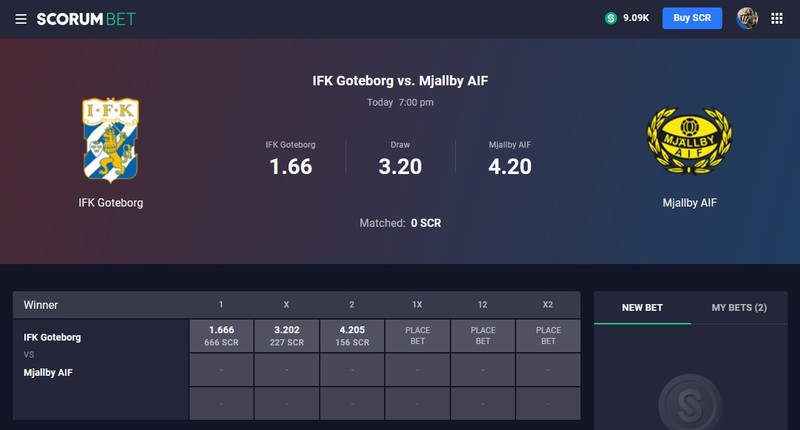
Task: Click the Draw 3.20 odds
Action: click(400, 159)
